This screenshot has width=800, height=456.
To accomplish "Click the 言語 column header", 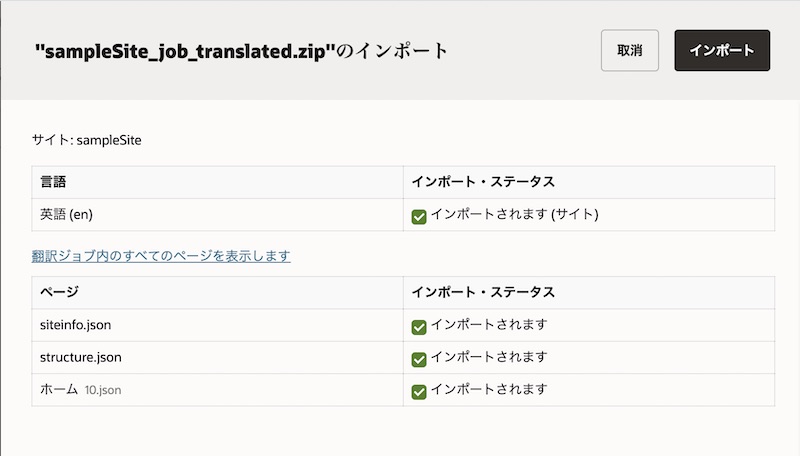I will (x=53, y=182).
